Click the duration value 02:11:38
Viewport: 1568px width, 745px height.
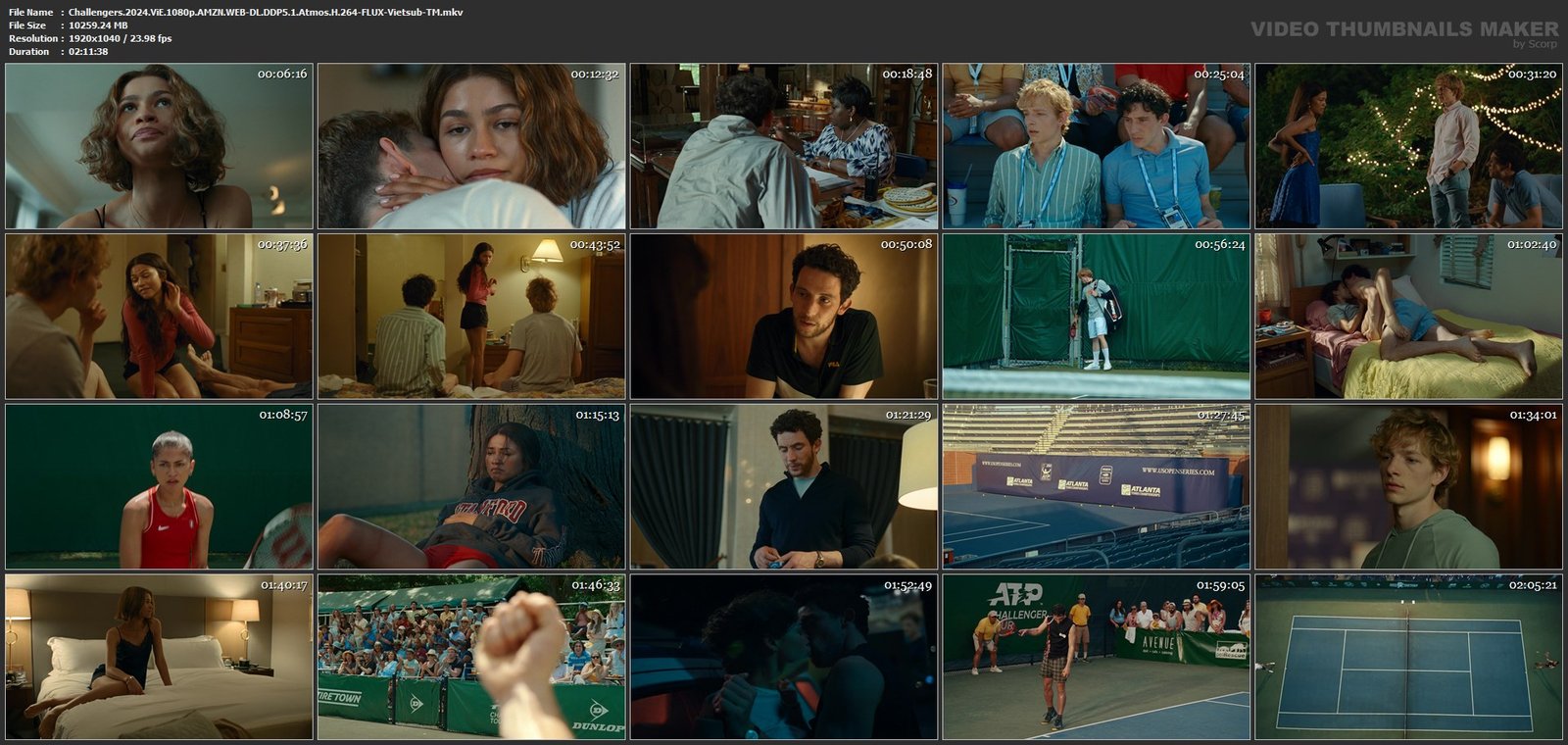[x=88, y=51]
